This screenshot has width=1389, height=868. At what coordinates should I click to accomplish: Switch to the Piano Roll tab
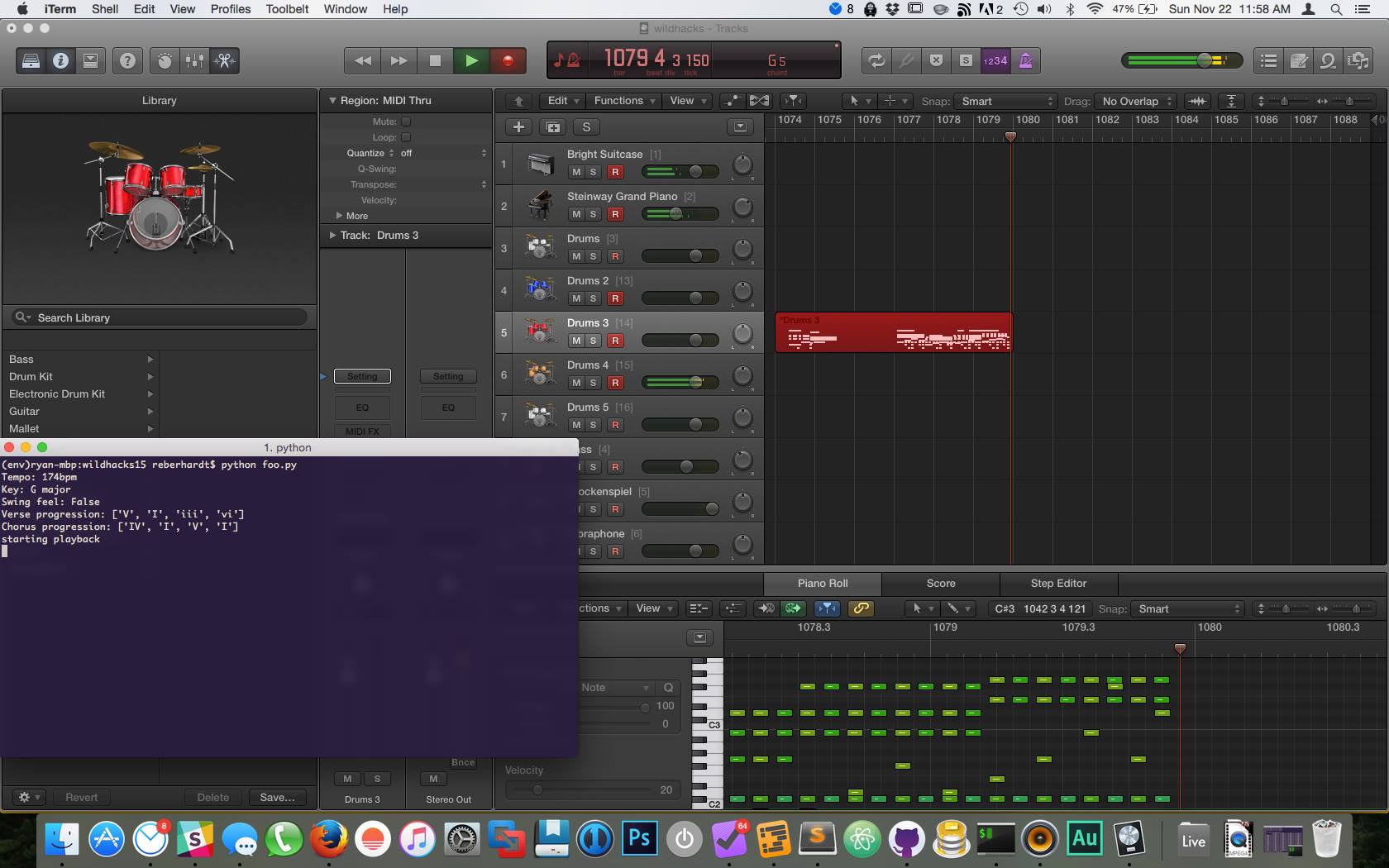click(x=823, y=583)
